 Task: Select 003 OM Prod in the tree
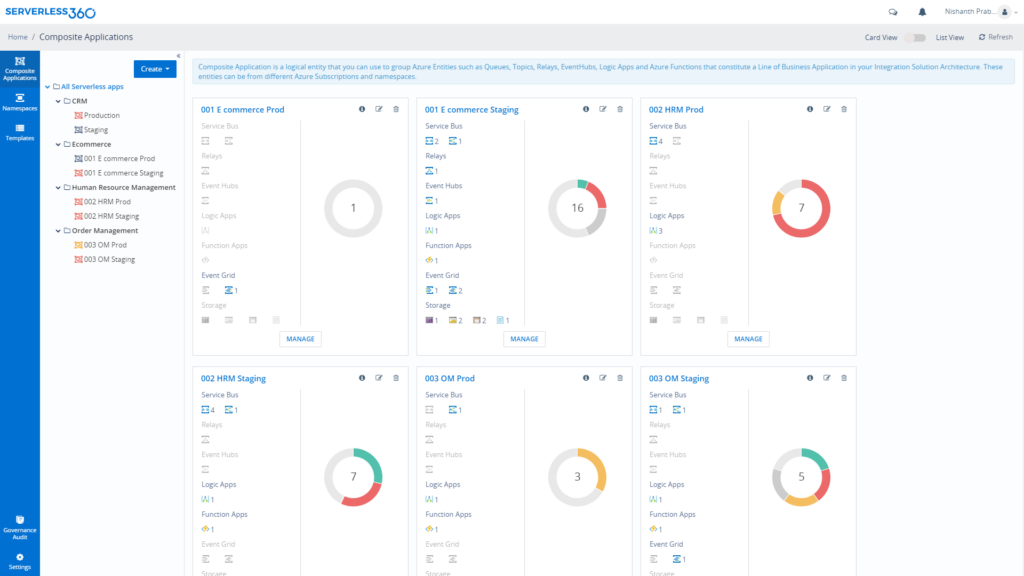point(106,244)
